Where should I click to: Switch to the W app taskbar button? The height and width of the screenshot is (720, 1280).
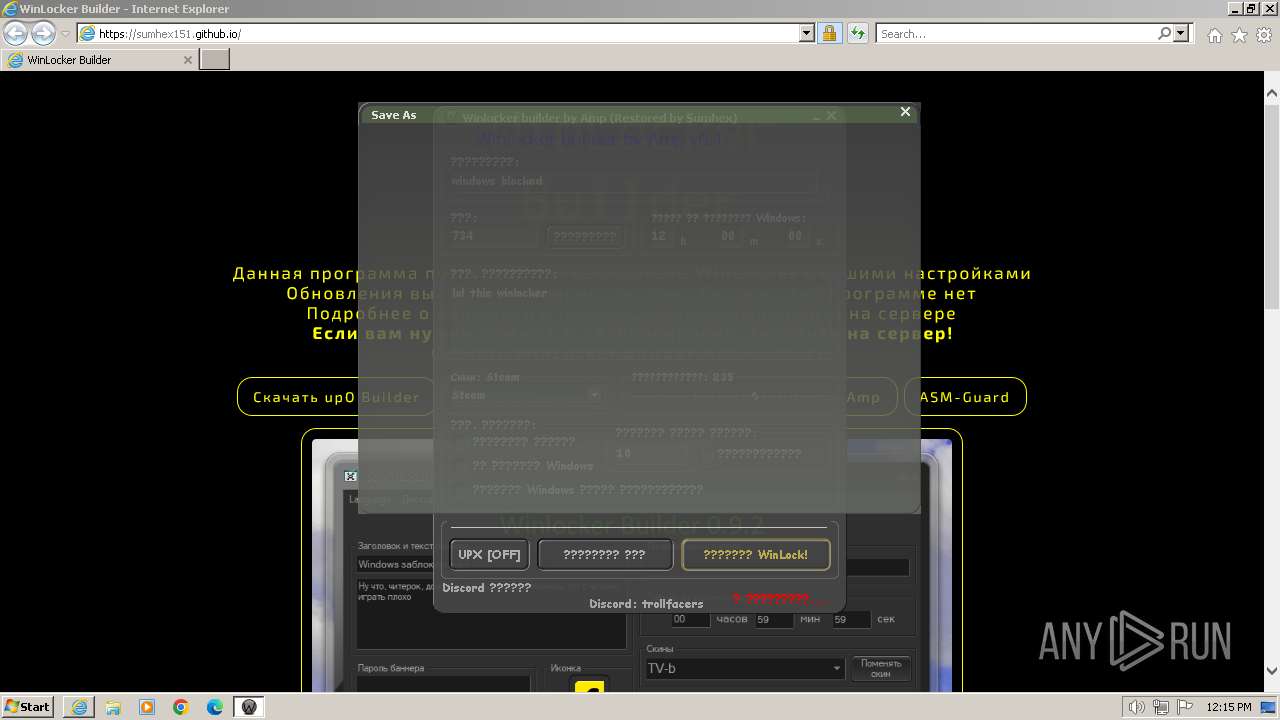249,707
